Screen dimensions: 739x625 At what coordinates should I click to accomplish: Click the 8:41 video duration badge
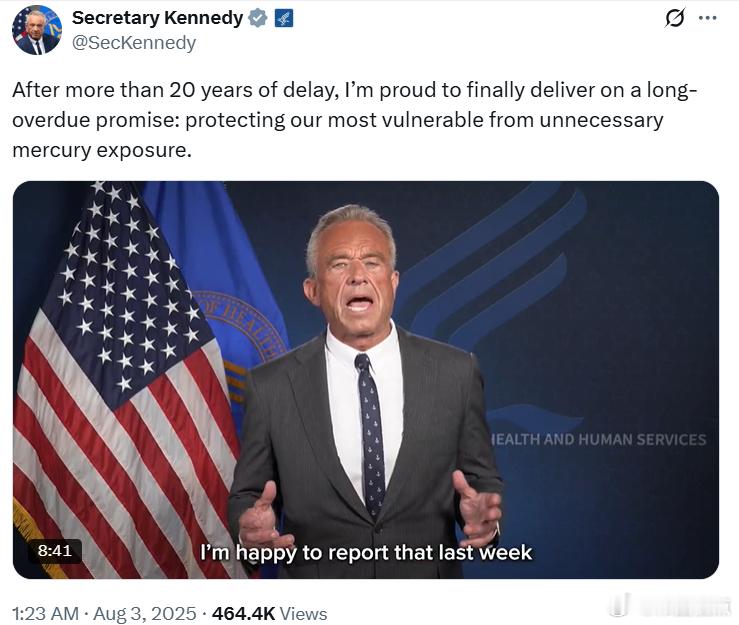(x=55, y=551)
